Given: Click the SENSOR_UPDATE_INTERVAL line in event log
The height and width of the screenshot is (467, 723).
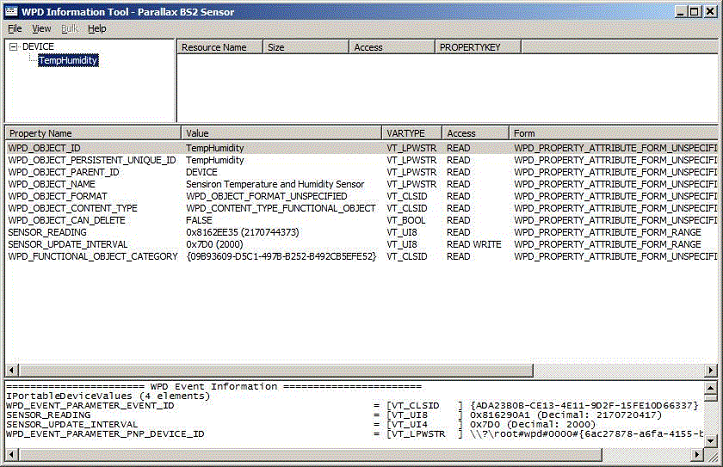Looking at the screenshot, I should 301,424.
